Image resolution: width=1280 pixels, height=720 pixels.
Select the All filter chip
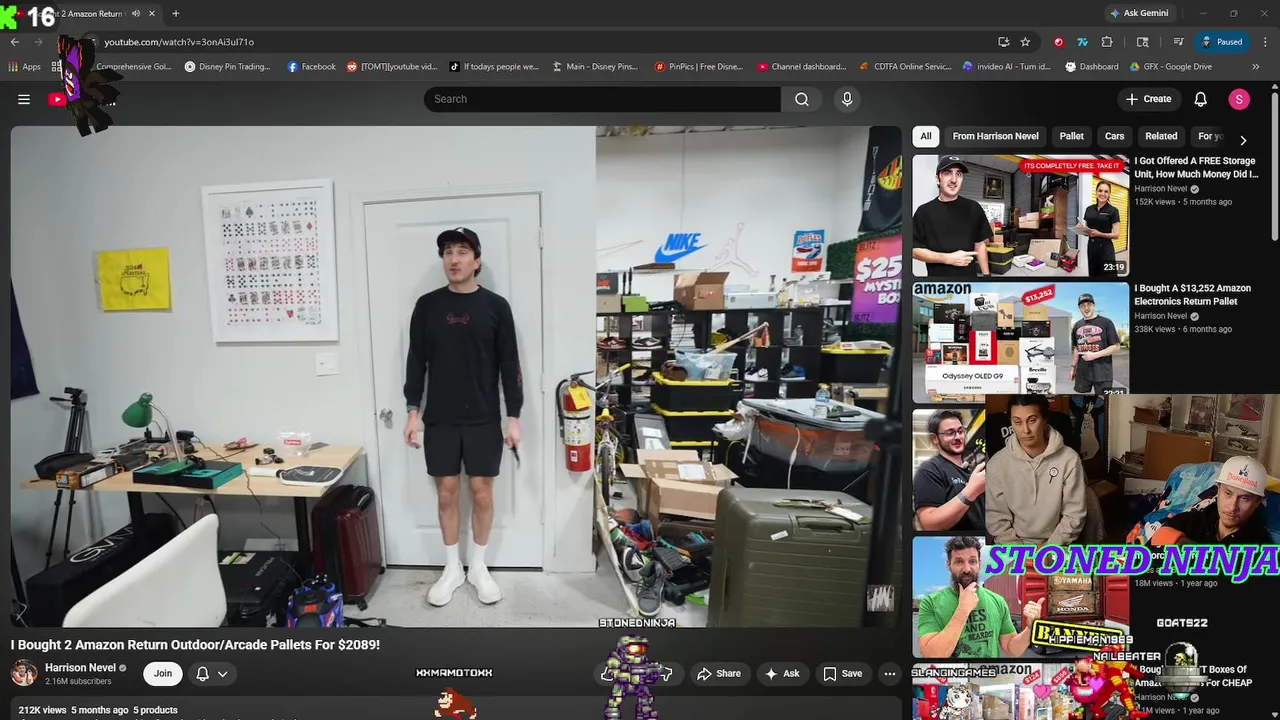pyautogui.click(x=926, y=136)
